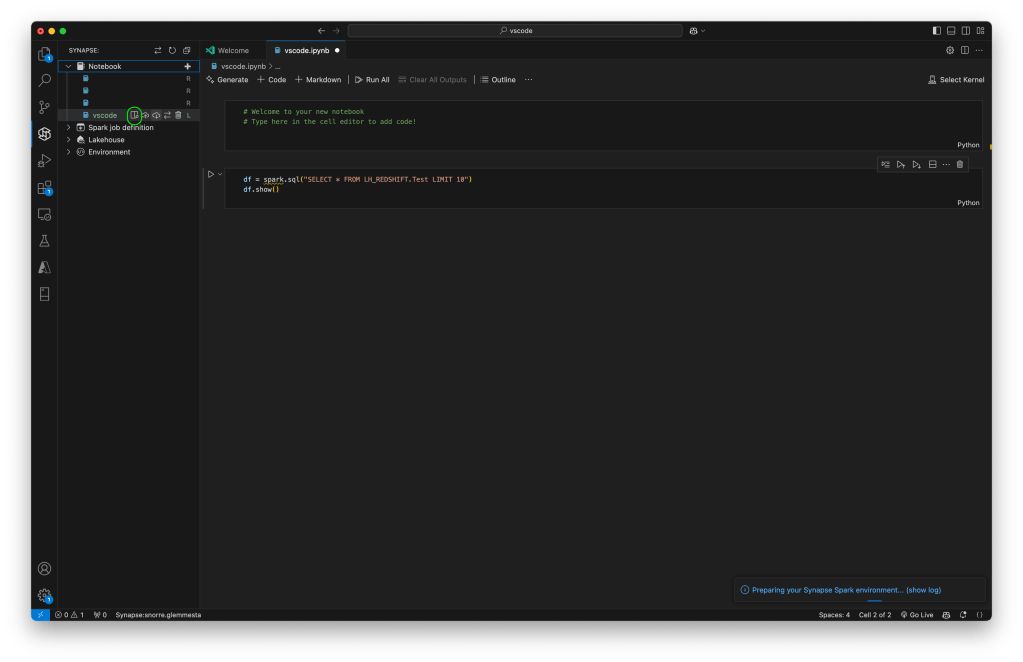Viewport: 1023px width, 662px height.
Task: Run the spark.sql code cell
Action: (211, 174)
